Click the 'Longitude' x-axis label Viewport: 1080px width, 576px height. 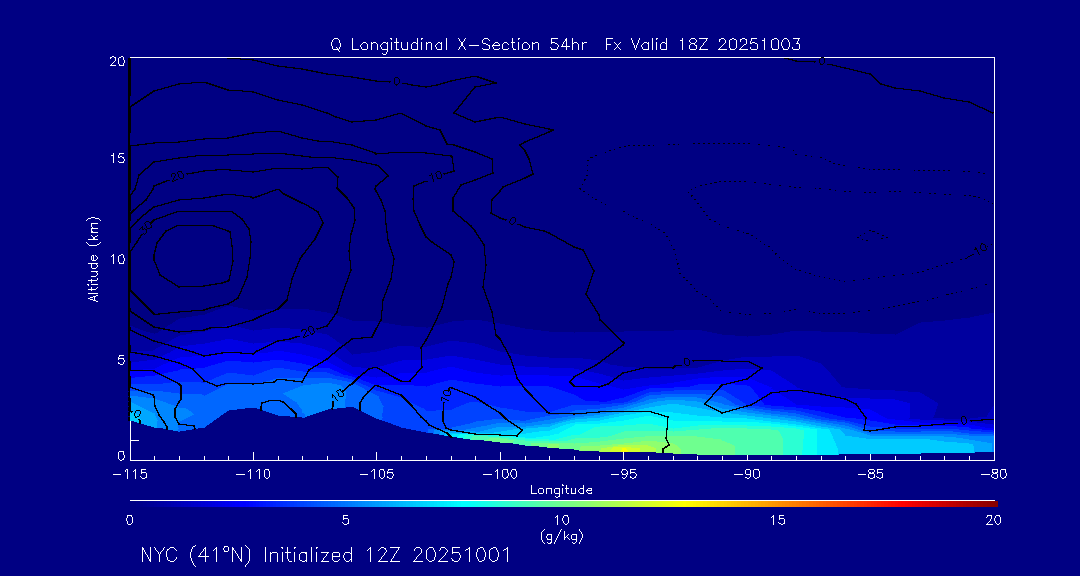[561, 489]
